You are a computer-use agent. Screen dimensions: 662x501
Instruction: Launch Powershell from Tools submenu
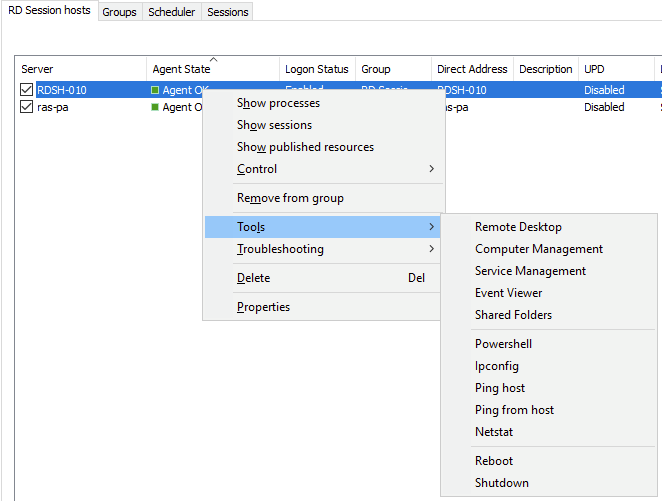tap(549, 344)
